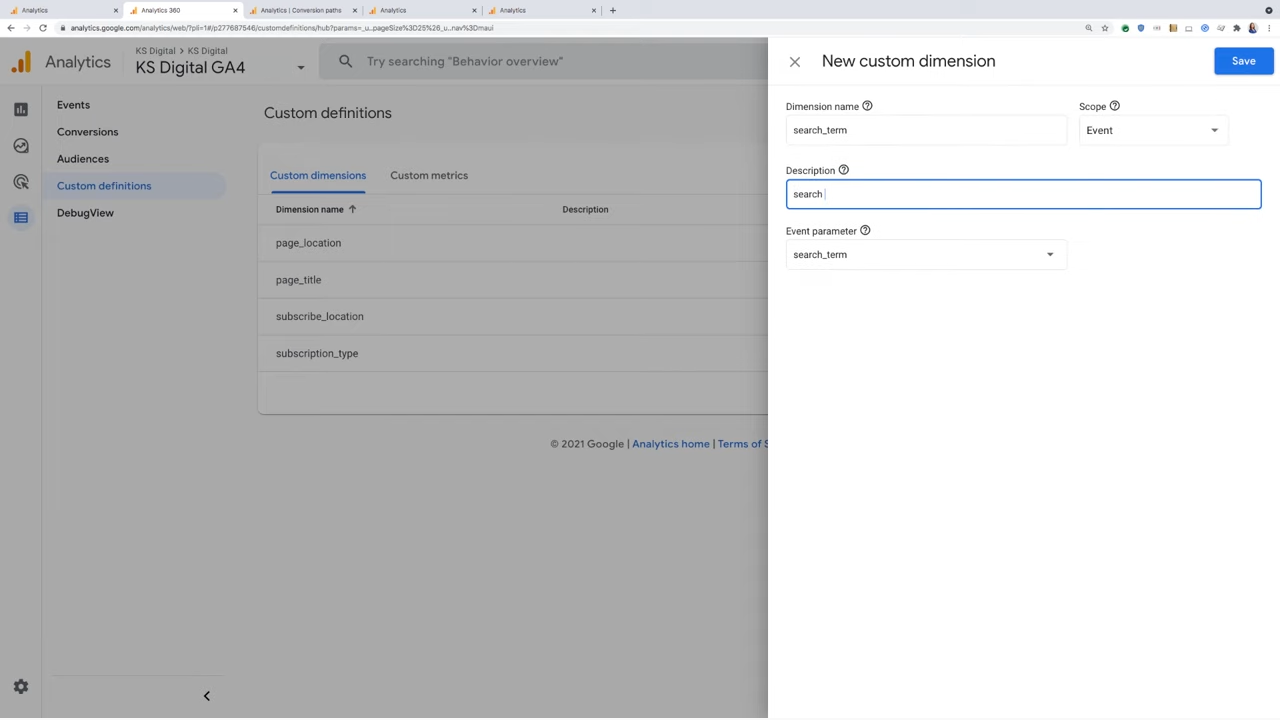Open the Scope help tooltip icon
Viewport: 1280px width, 720px height.
(x=1114, y=106)
